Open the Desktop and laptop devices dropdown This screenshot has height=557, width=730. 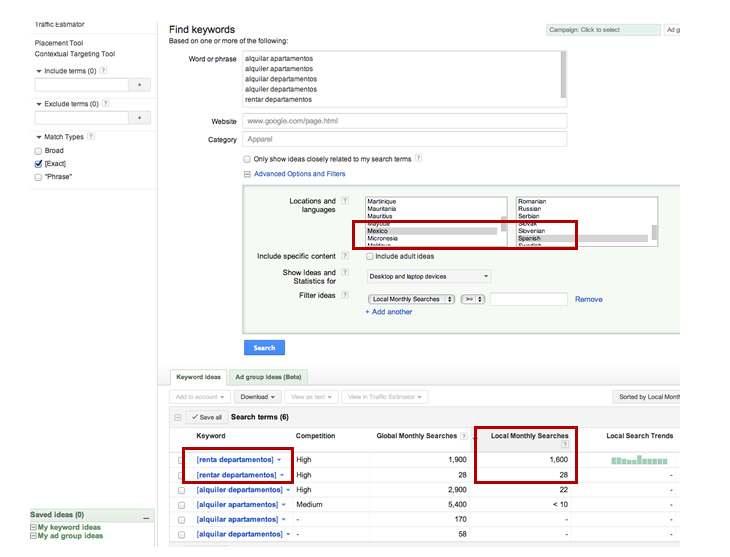coord(429,276)
